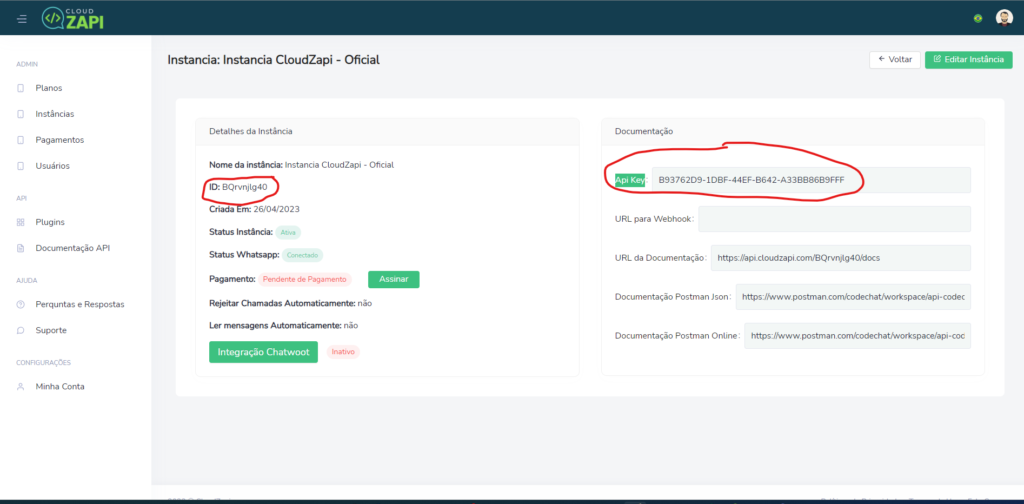Viewport: 1024px width, 504px height.
Task: Click the instance ID BQrvnjlg40 text
Action: point(245,187)
